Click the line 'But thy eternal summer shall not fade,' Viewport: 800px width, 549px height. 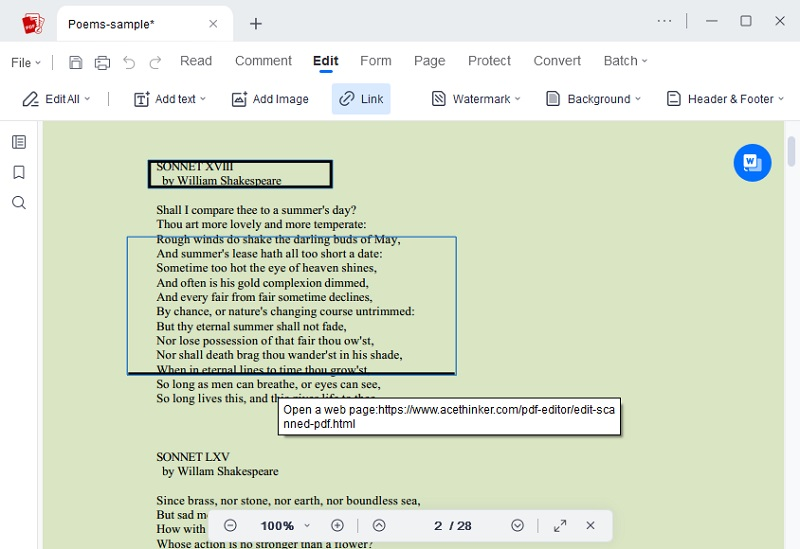pos(252,327)
